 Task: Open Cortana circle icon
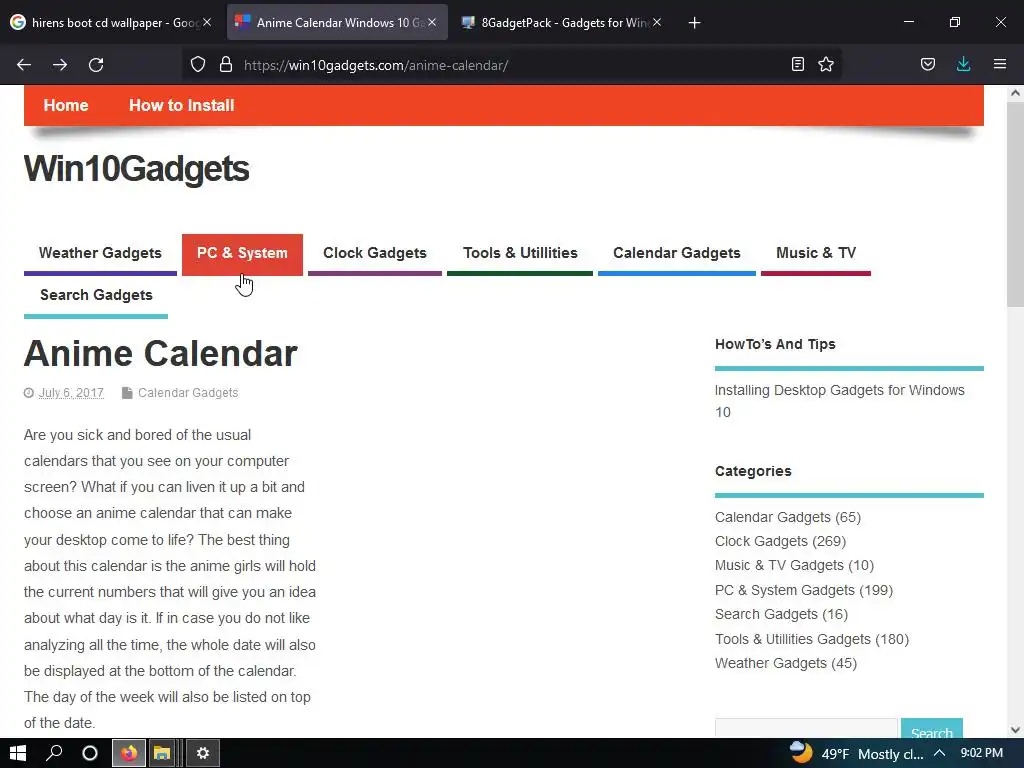pos(90,753)
